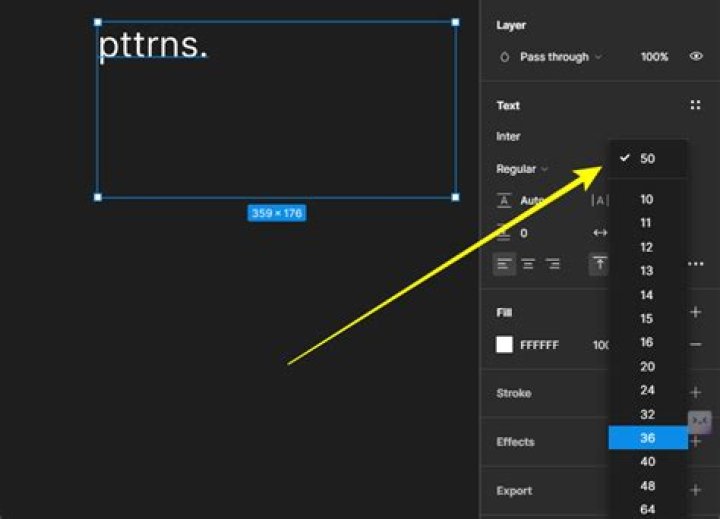The height and width of the screenshot is (519, 720).
Task: Add a new fill with plus icon
Action: pyautogui.click(x=695, y=312)
